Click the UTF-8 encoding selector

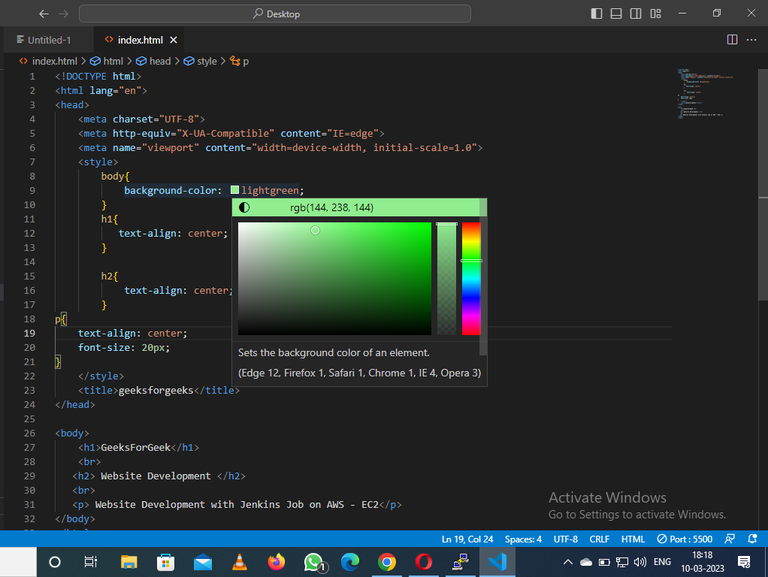coord(565,539)
